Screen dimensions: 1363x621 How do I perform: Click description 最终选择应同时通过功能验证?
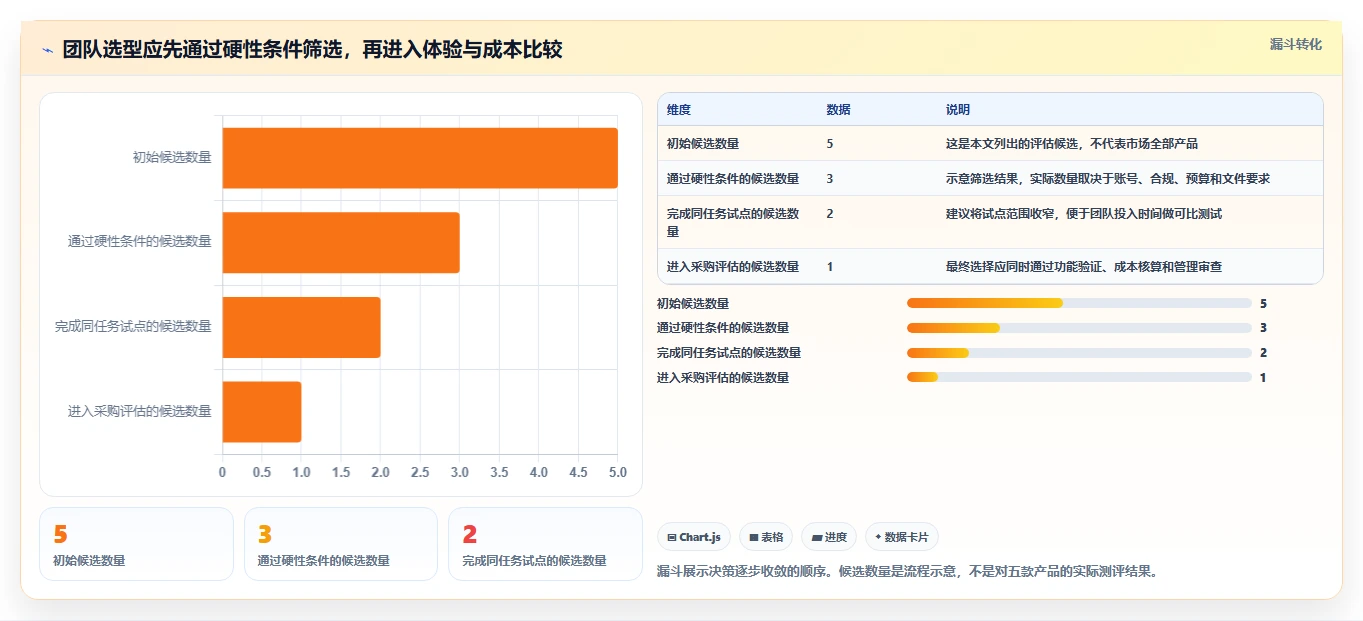click(x=1084, y=267)
